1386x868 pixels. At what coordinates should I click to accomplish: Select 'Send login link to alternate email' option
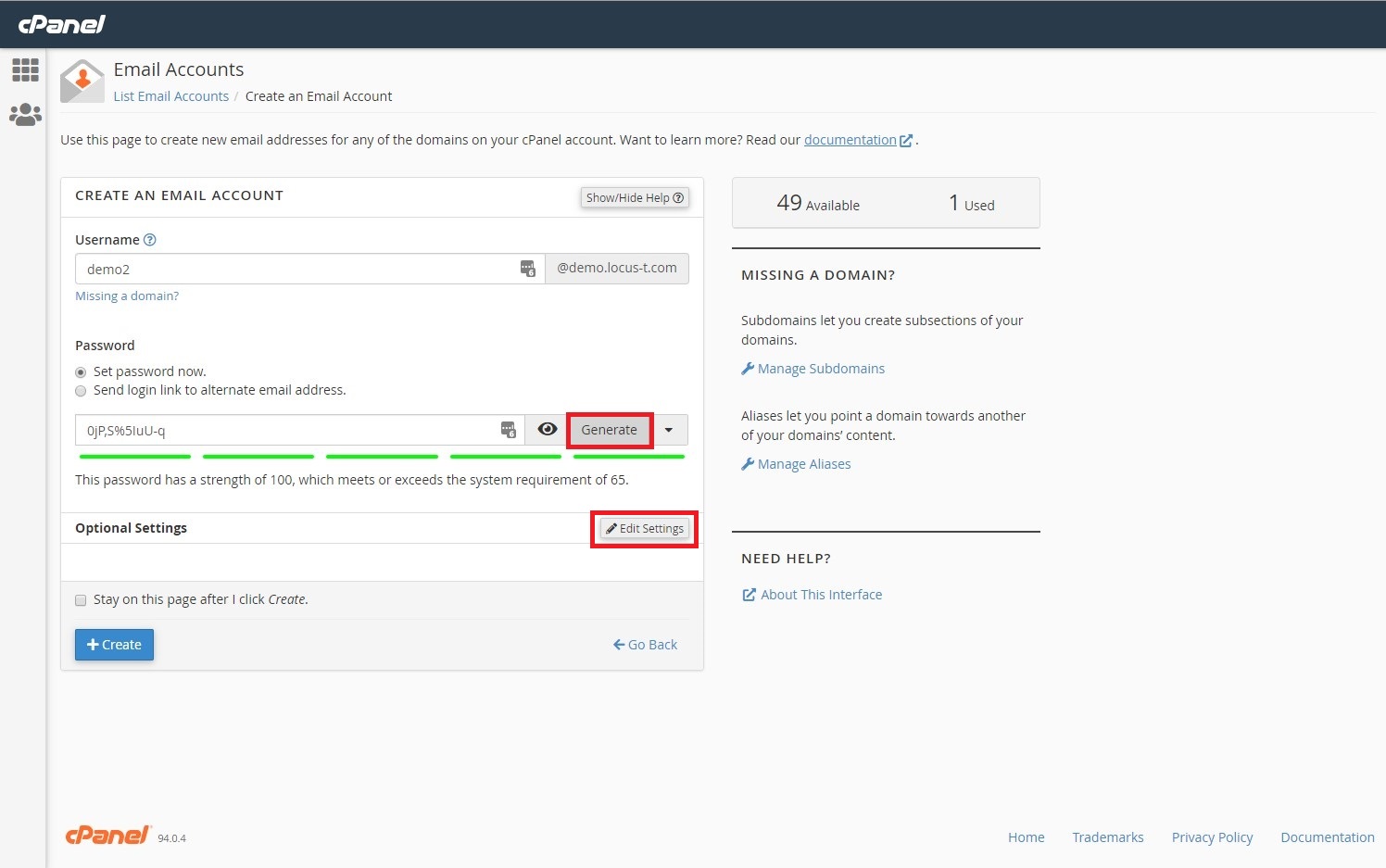[x=81, y=391]
